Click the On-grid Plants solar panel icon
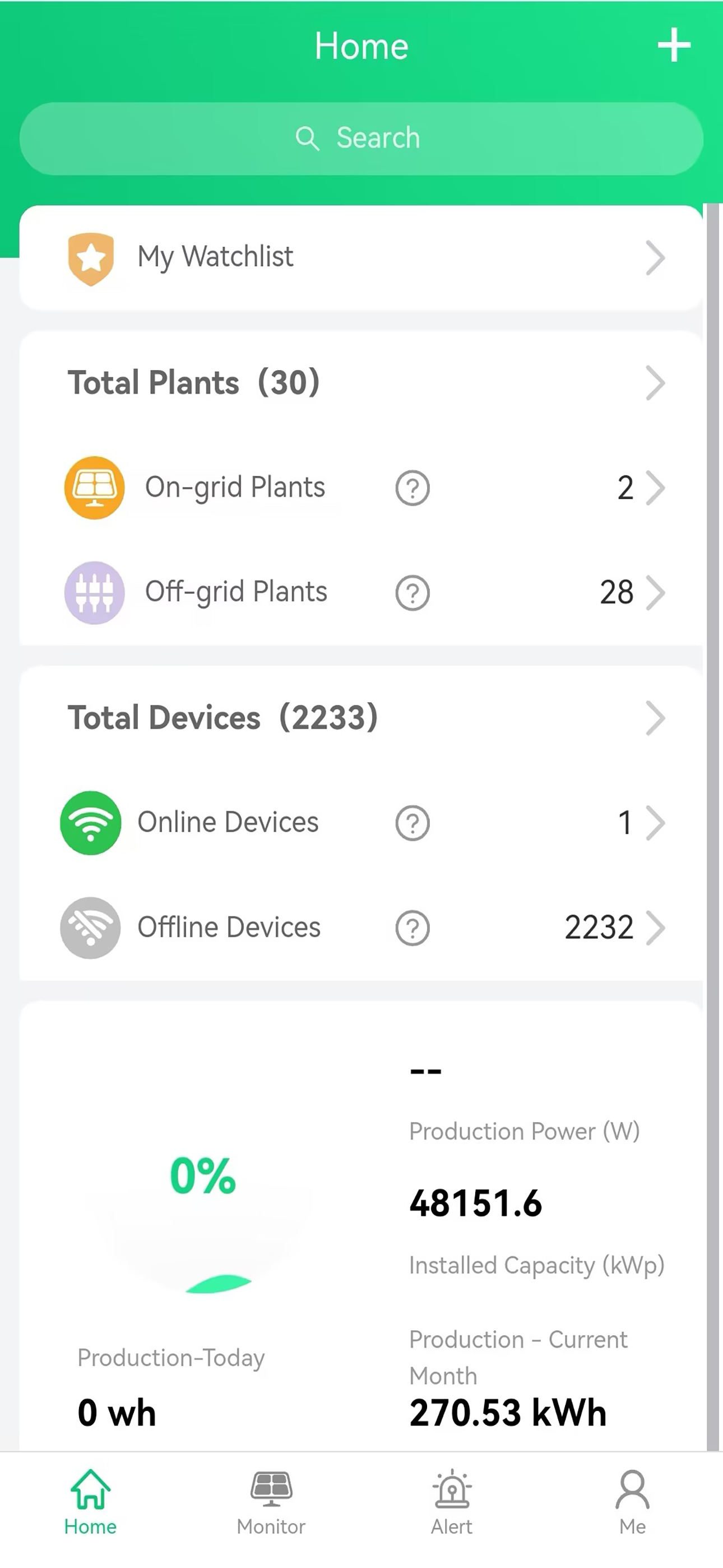 [94, 487]
